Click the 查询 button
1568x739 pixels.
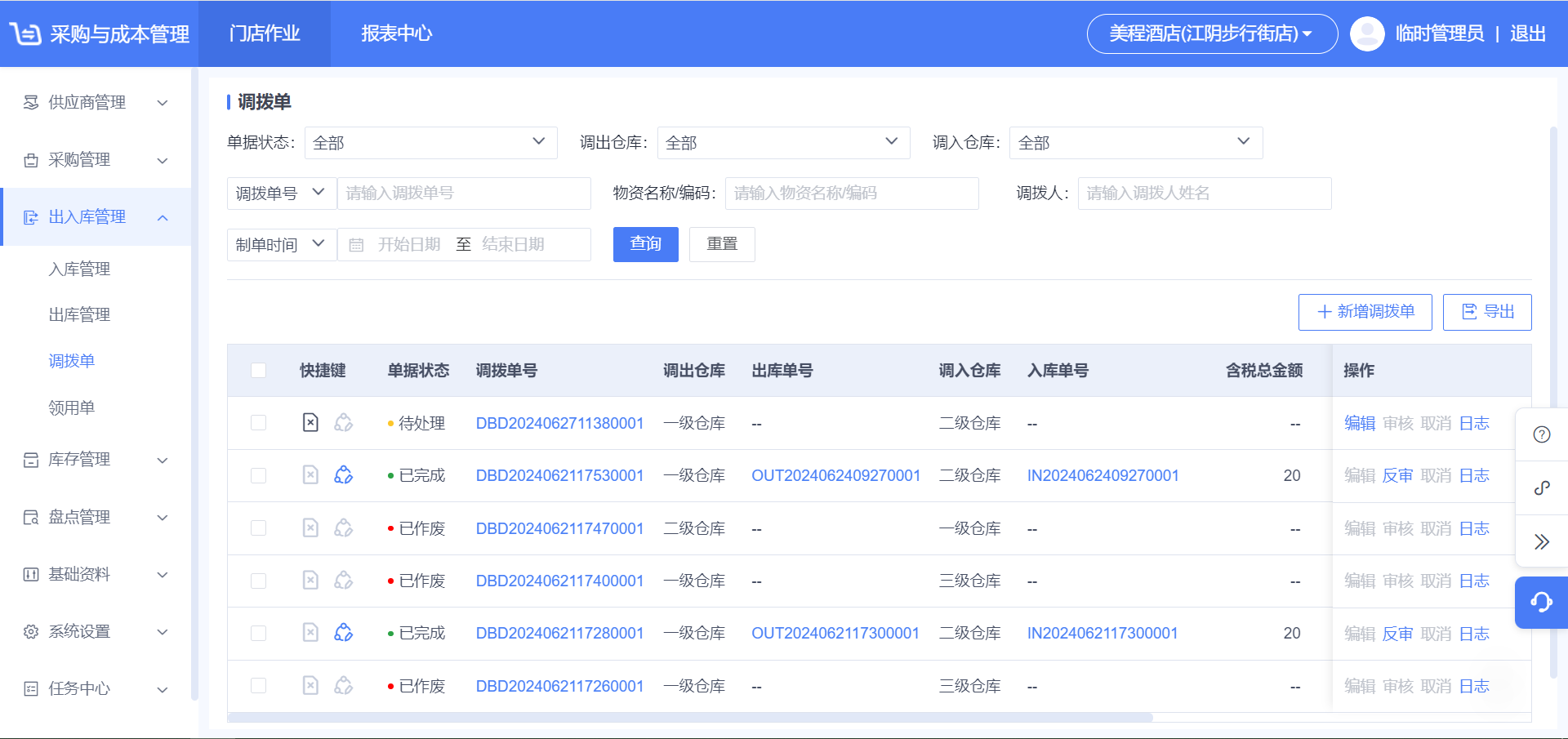[x=646, y=244]
